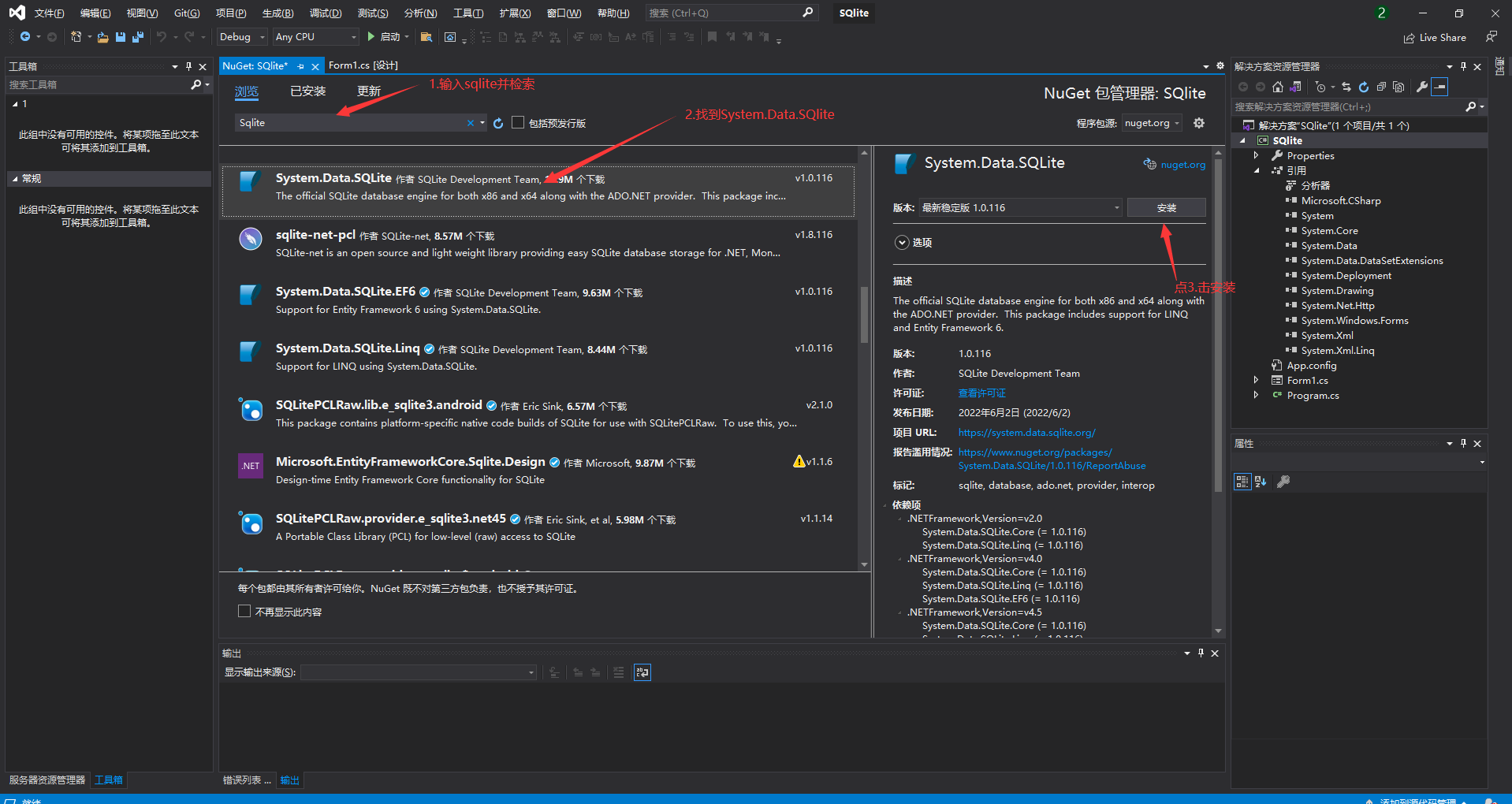
Task: Collapse the references node in Solution Explorer
Action: point(1257,171)
